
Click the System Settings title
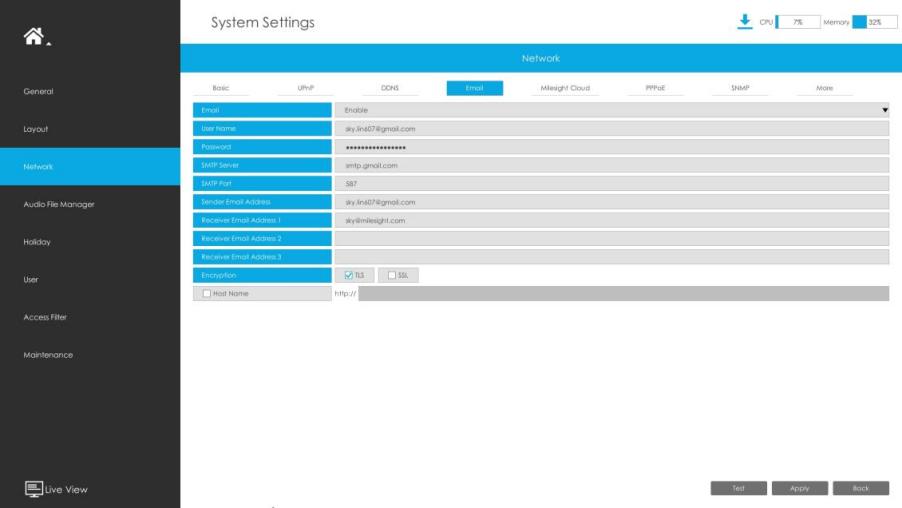coord(262,22)
